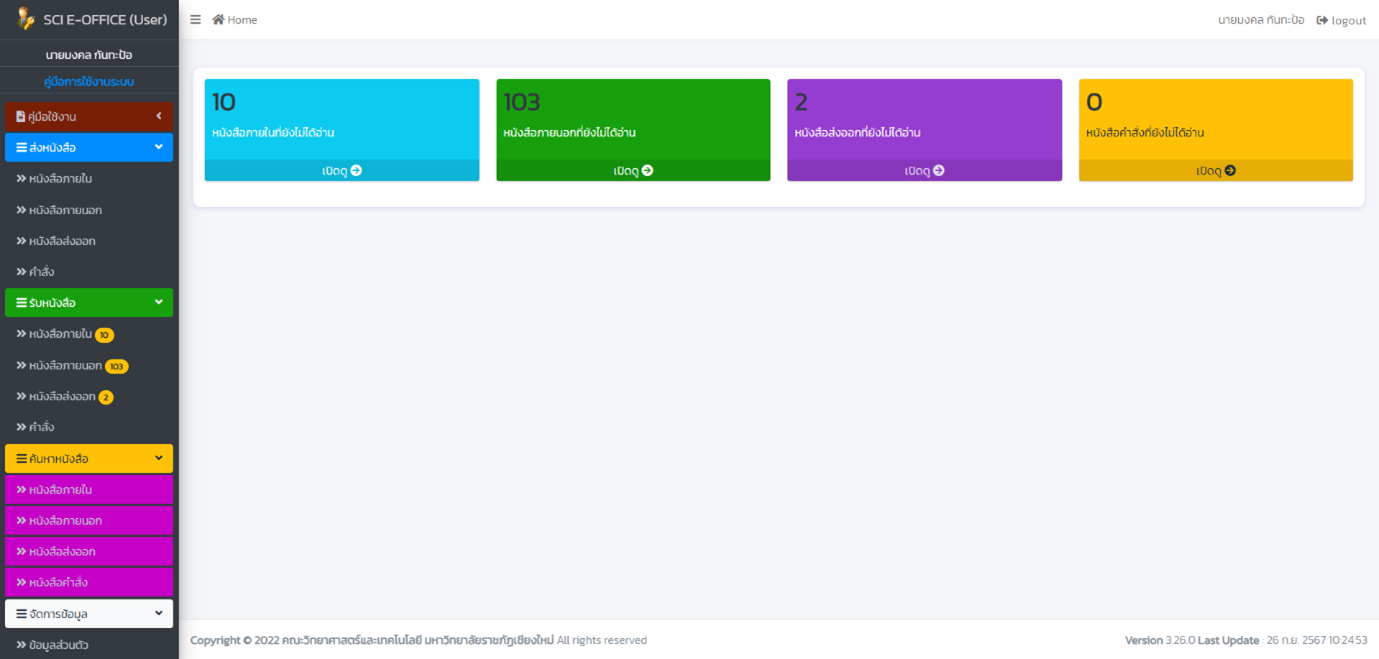Click the yellow 103 badge in sidebar
Image resolution: width=1379 pixels, height=659 pixels.
pos(116,366)
